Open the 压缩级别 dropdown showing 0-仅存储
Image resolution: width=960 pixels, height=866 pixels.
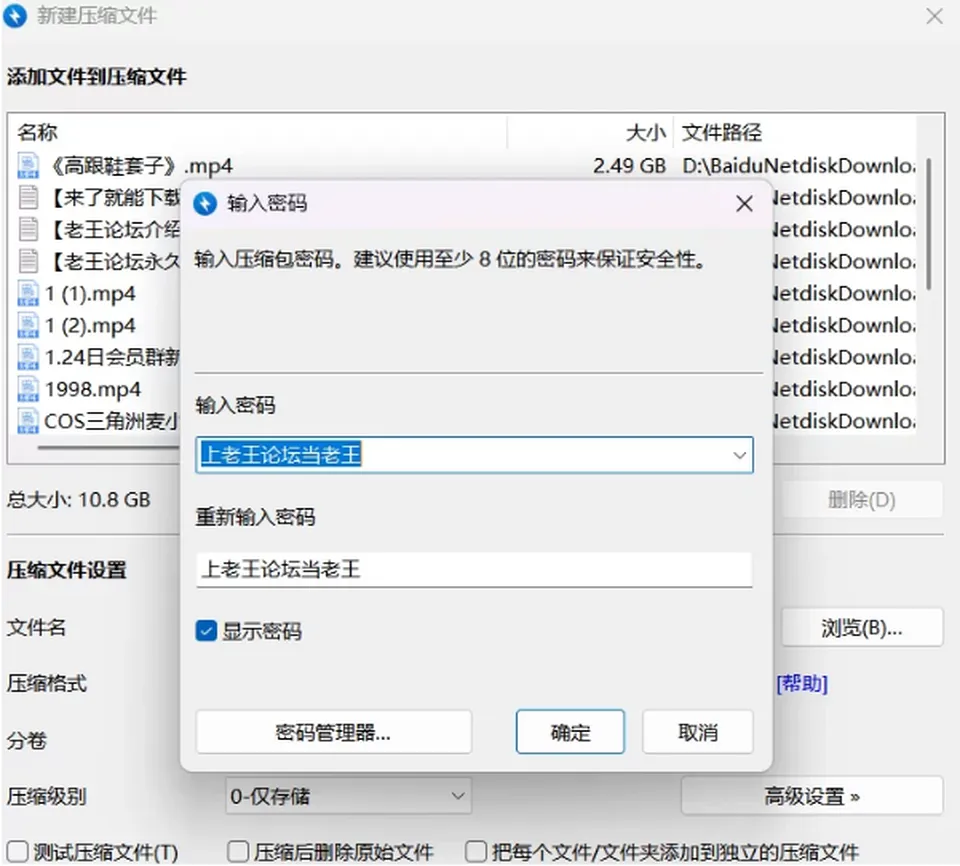click(x=348, y=796)
